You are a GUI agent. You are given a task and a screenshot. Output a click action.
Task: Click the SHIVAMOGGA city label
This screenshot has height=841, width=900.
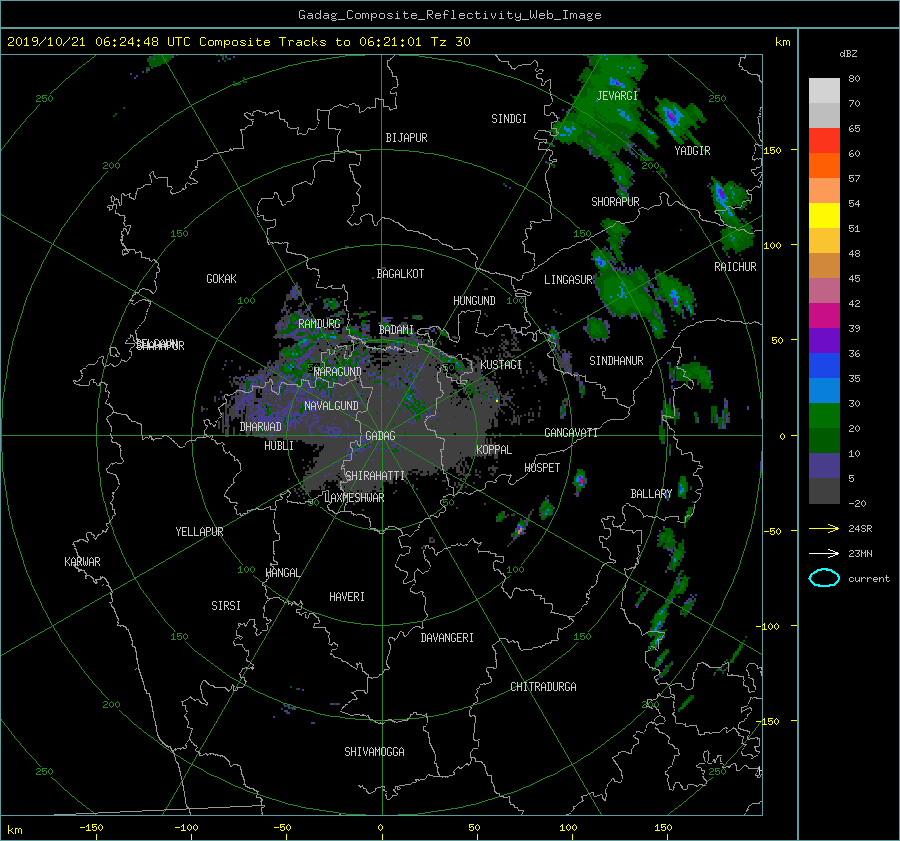pyautogui.click(x=374, y=752)
